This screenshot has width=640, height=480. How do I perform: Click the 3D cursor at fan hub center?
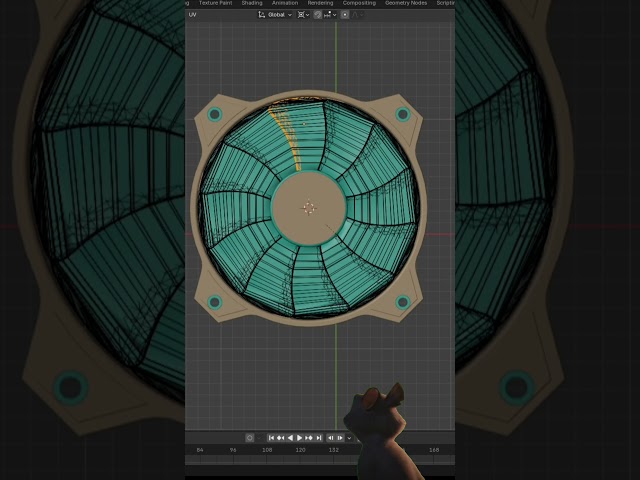pyautogui.click(x=309, y=208)
